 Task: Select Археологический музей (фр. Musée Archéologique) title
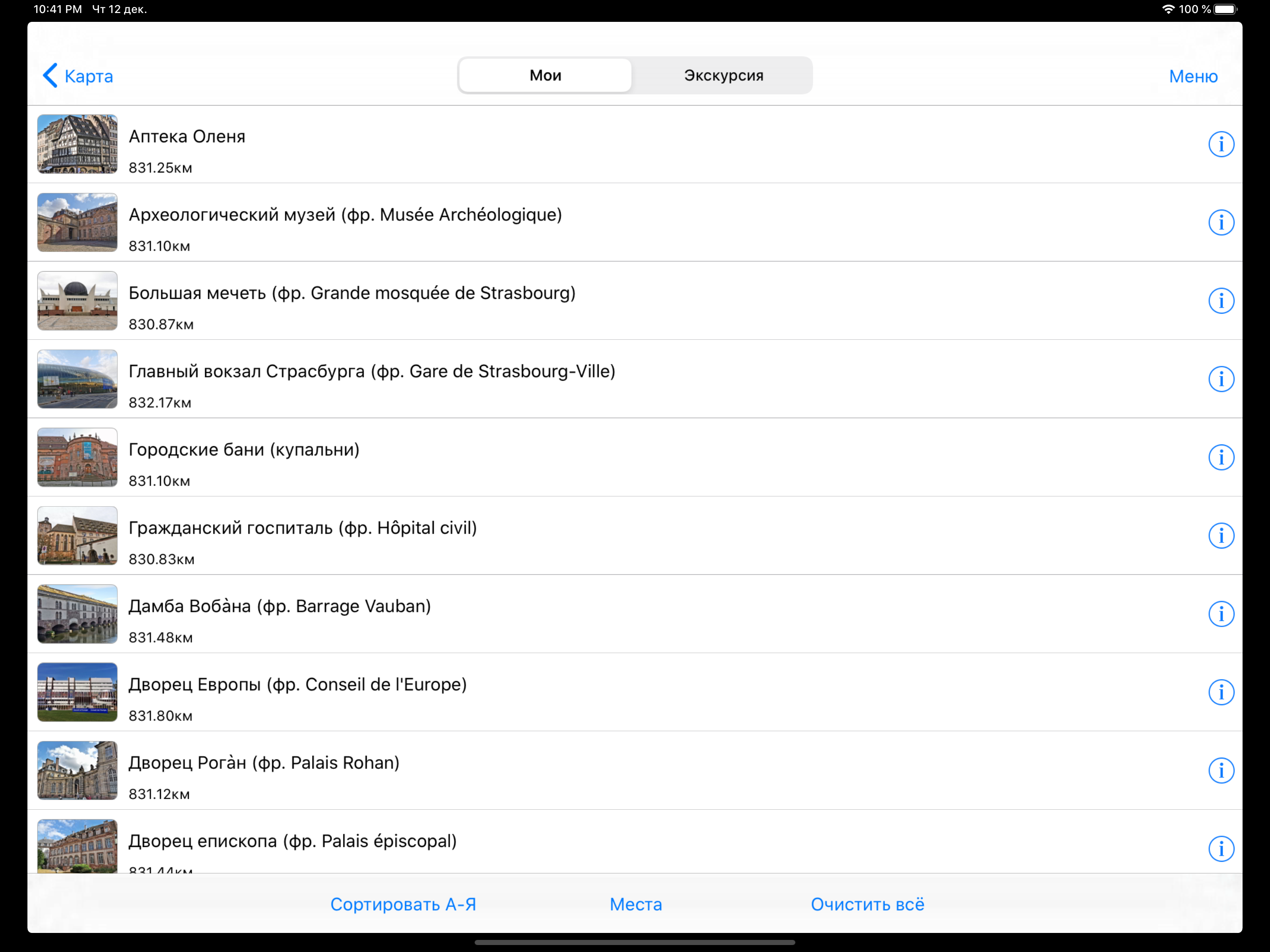click(345, 215)
